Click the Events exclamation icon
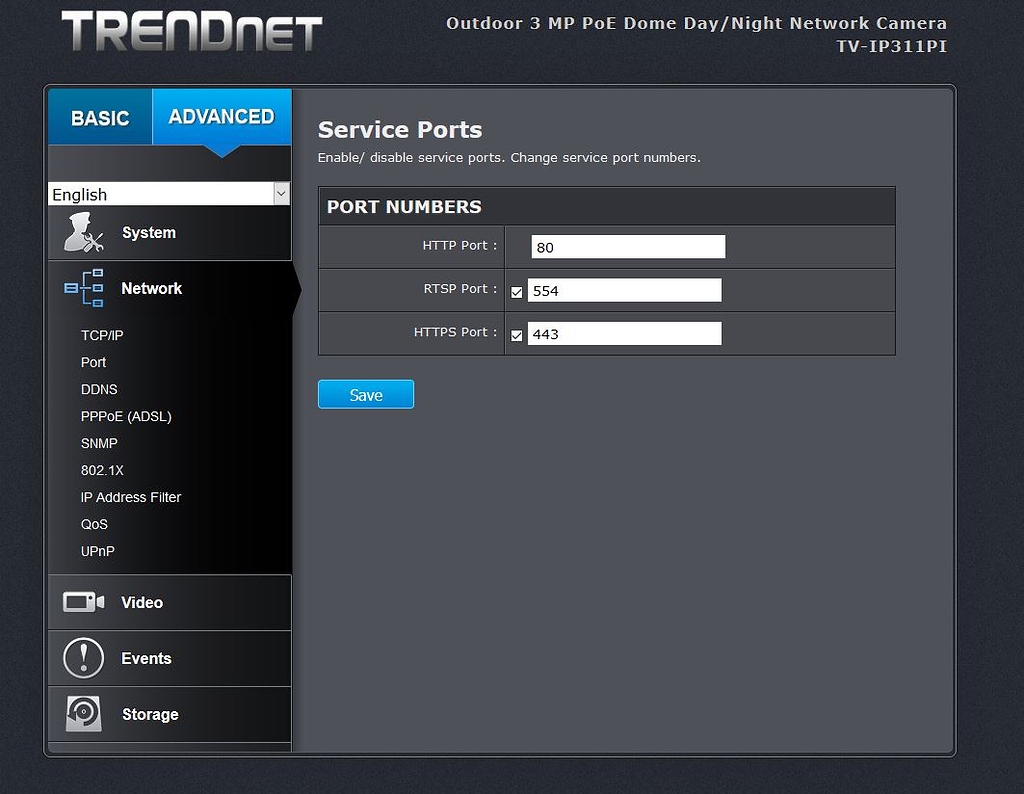 82,658
